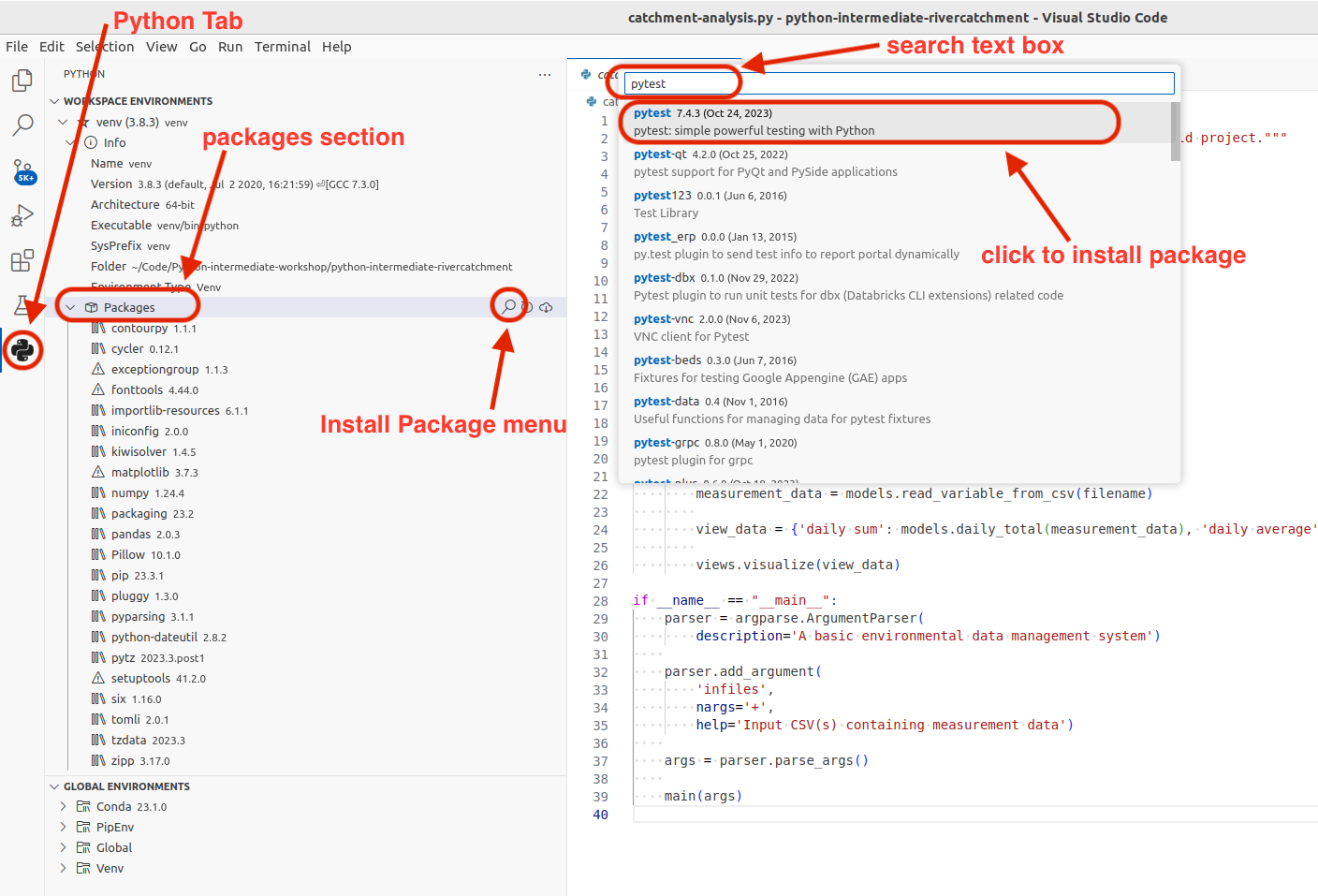Click the library icon beside contourpy
This screenshot has width=1318, height=896.
click(x=98, y=328)
